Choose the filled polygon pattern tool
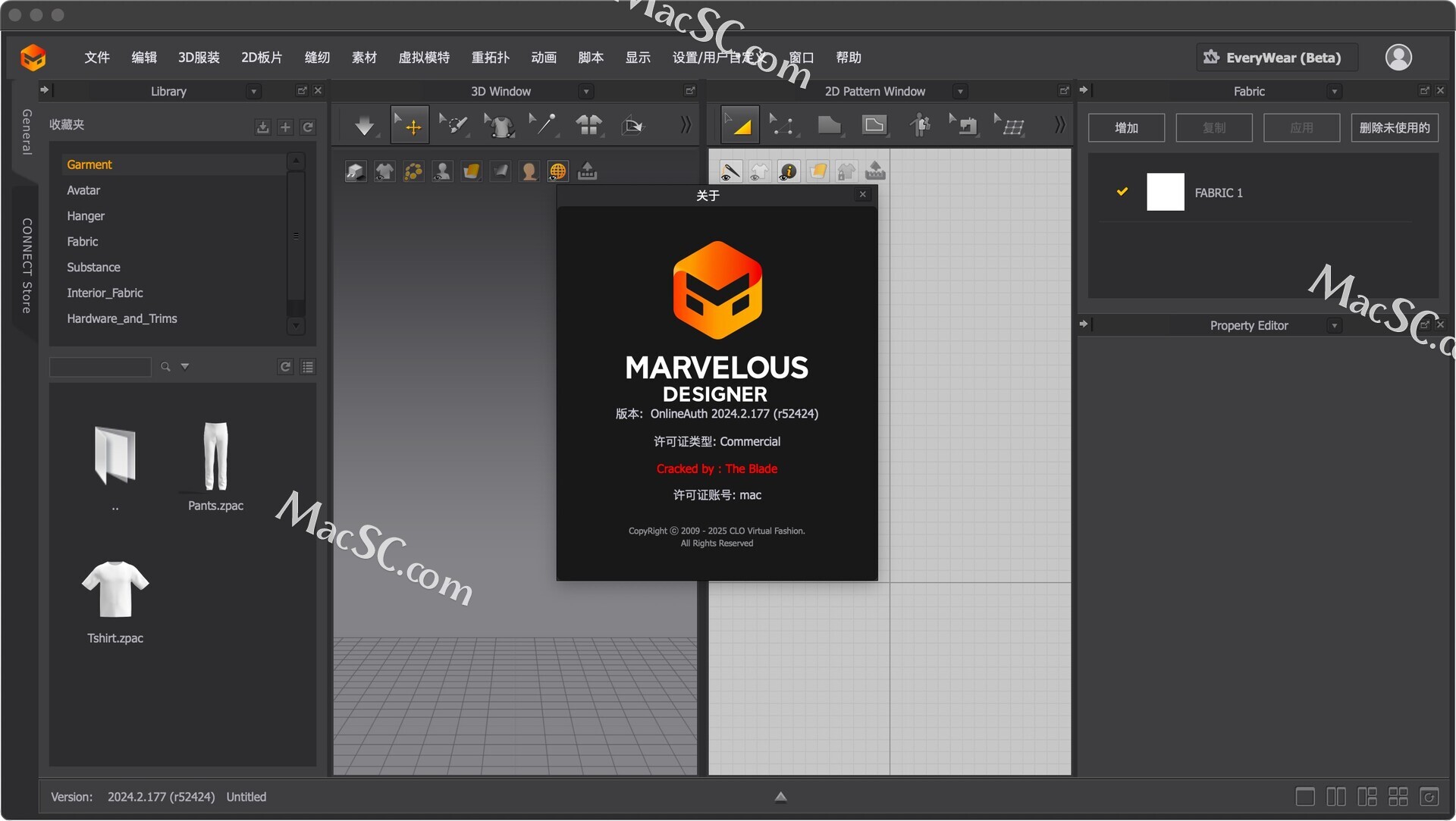 click(829, 125)
